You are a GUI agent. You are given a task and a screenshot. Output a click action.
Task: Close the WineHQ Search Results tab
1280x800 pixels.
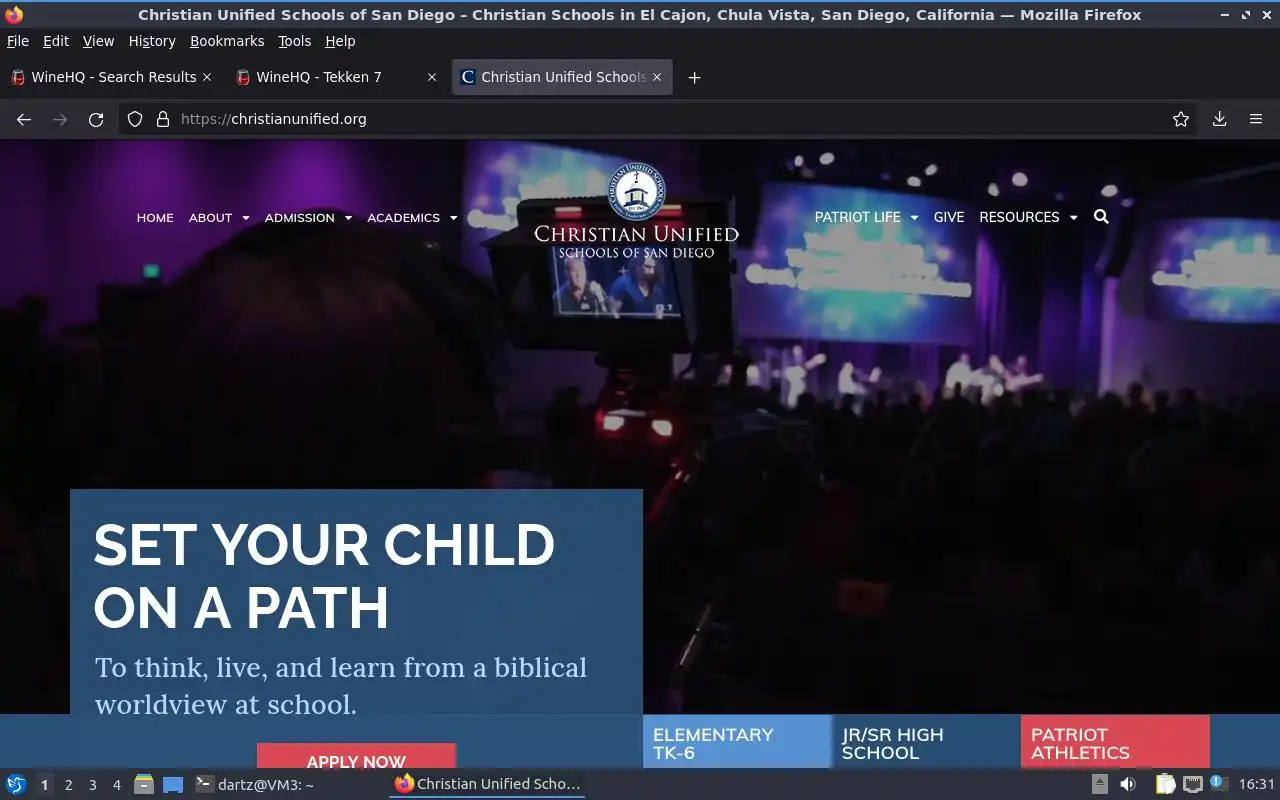point(207,77)
